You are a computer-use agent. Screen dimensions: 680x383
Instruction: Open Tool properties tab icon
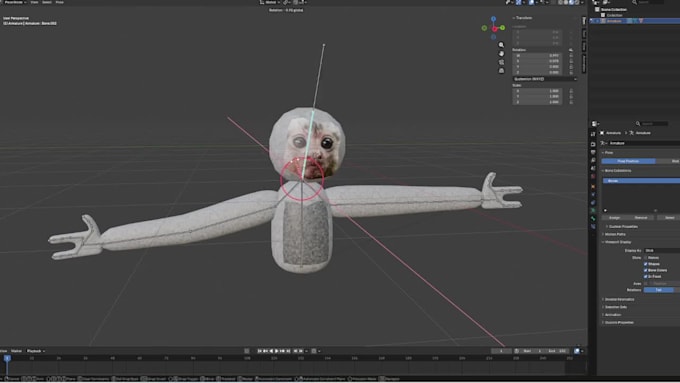(593, 134)
